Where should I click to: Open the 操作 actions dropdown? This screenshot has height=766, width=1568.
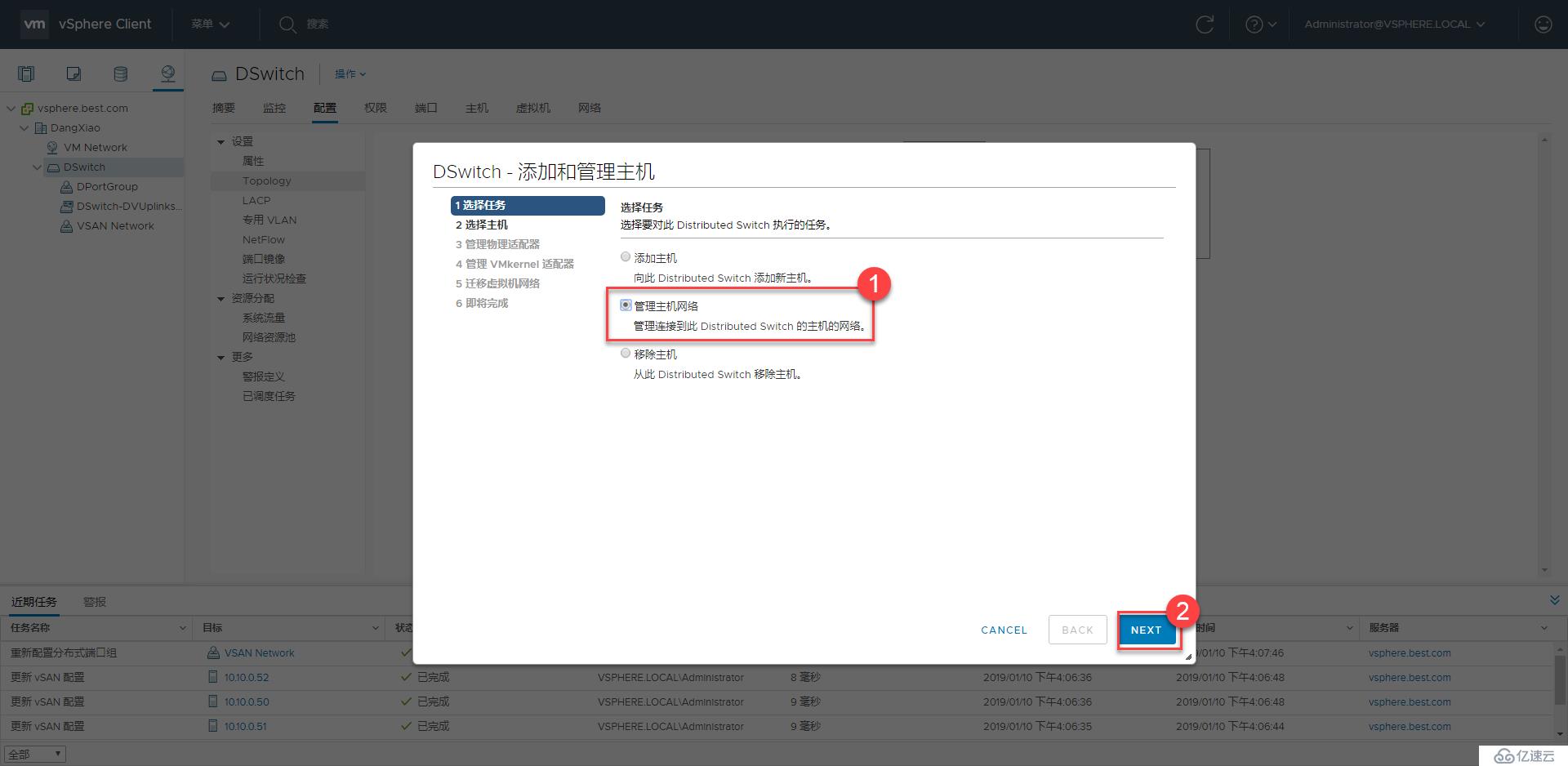point(350,74)
